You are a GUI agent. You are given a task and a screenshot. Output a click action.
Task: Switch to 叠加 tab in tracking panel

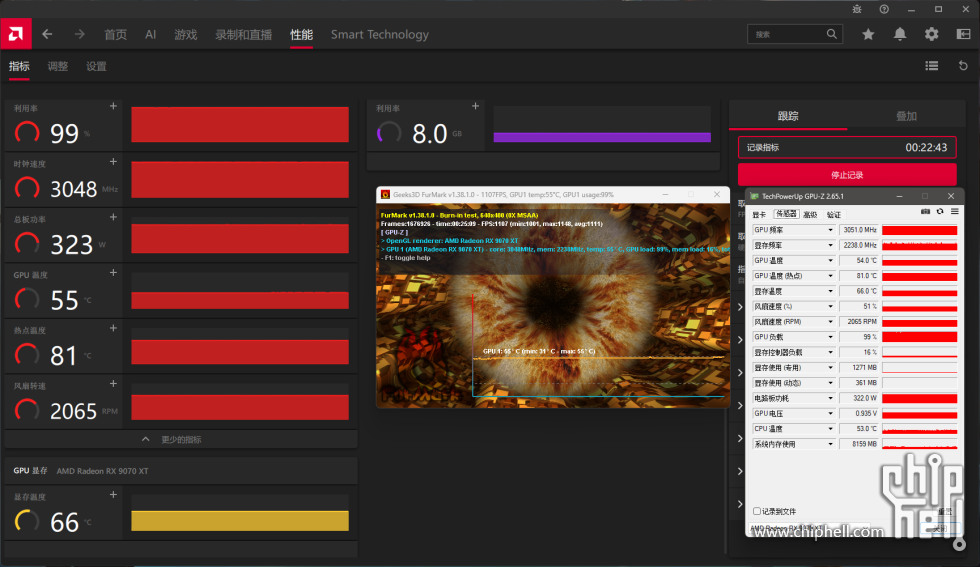906,116
